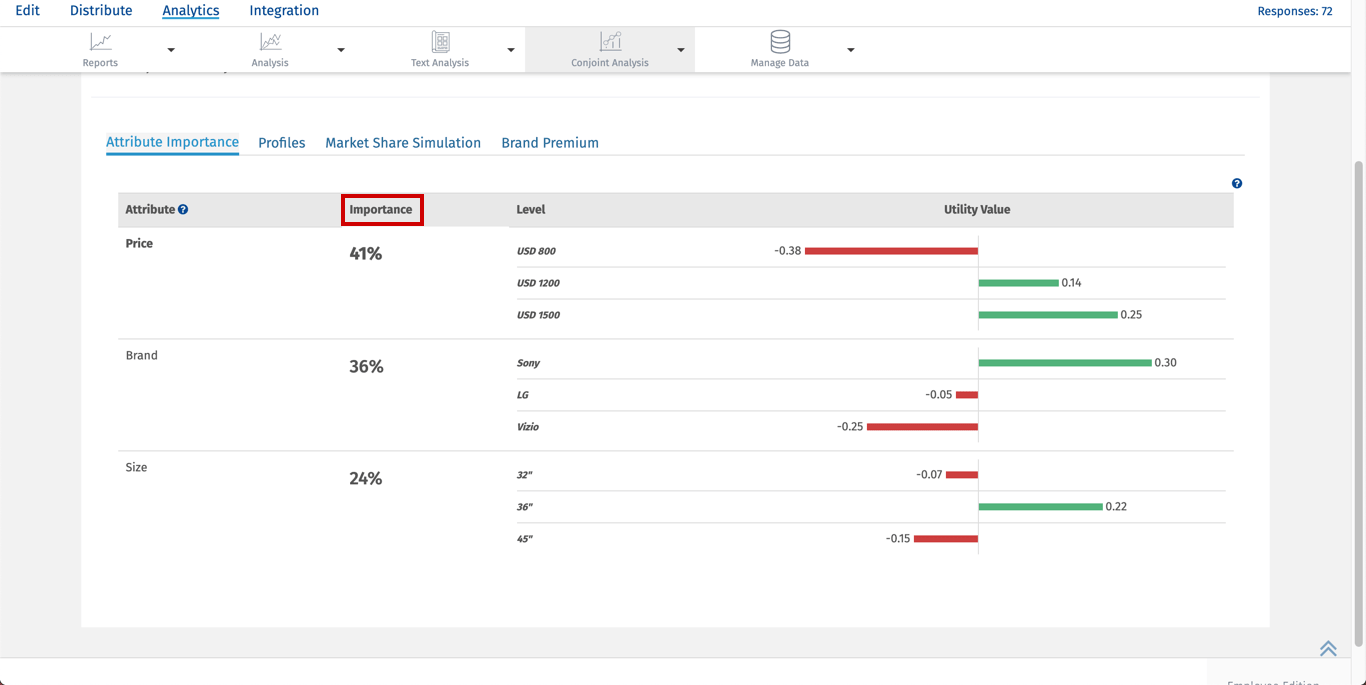
Task: Click the scroll-to-top double chevron icon
Action: [x=1328, y=649]
